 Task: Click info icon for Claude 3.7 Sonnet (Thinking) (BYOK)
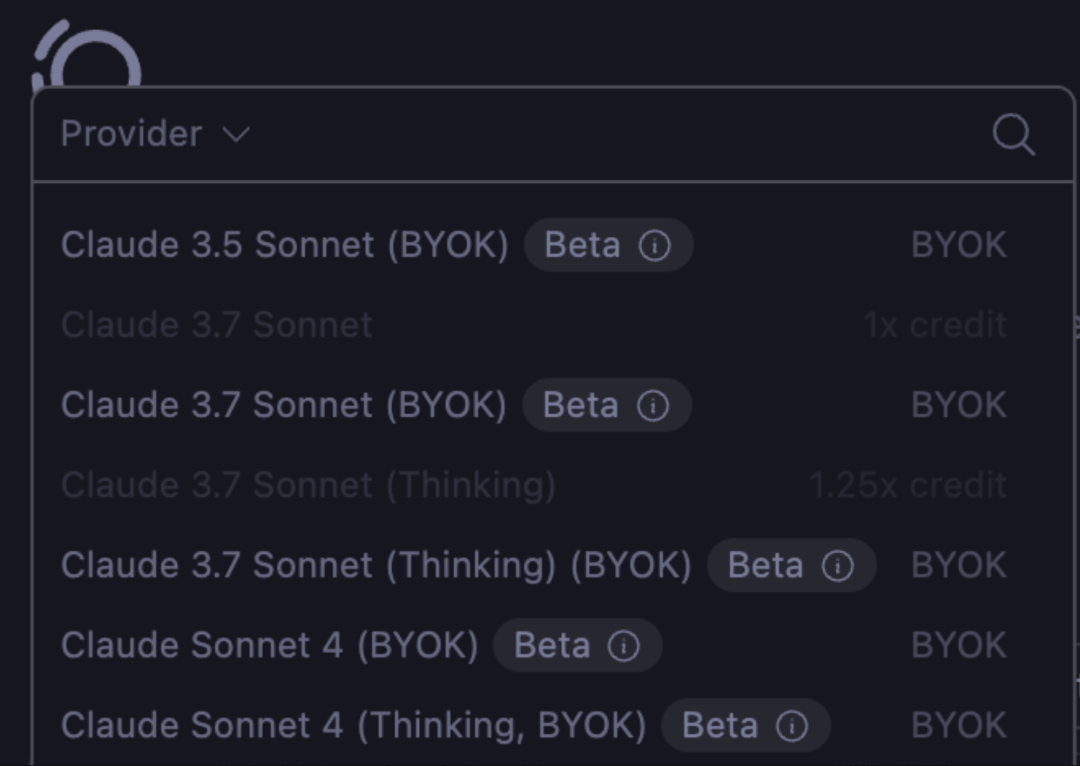837,566
